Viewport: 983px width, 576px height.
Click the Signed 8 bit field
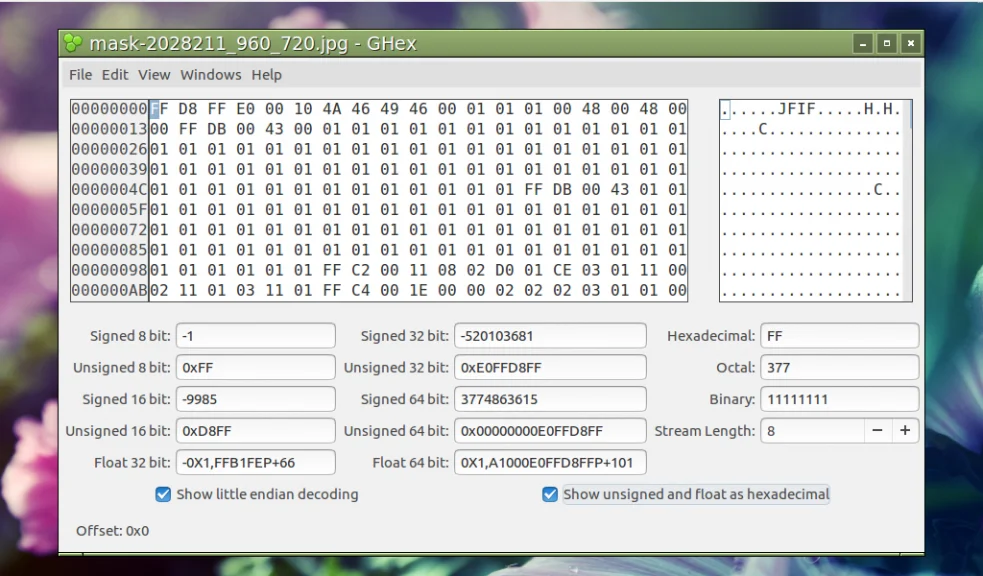256,336
